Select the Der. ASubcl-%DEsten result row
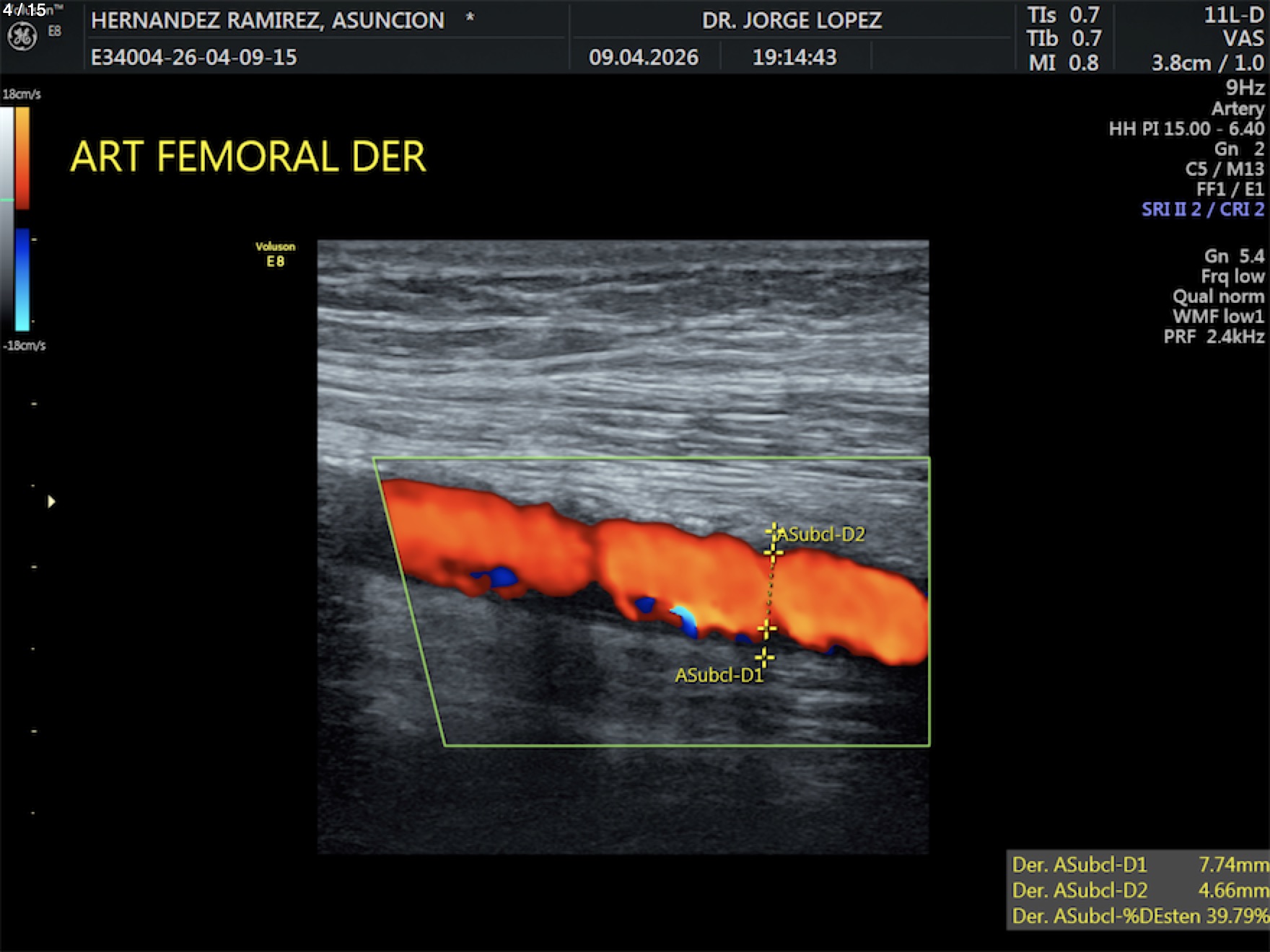The height and width of the screenshot is (952, 1270). coord(1139,916)
